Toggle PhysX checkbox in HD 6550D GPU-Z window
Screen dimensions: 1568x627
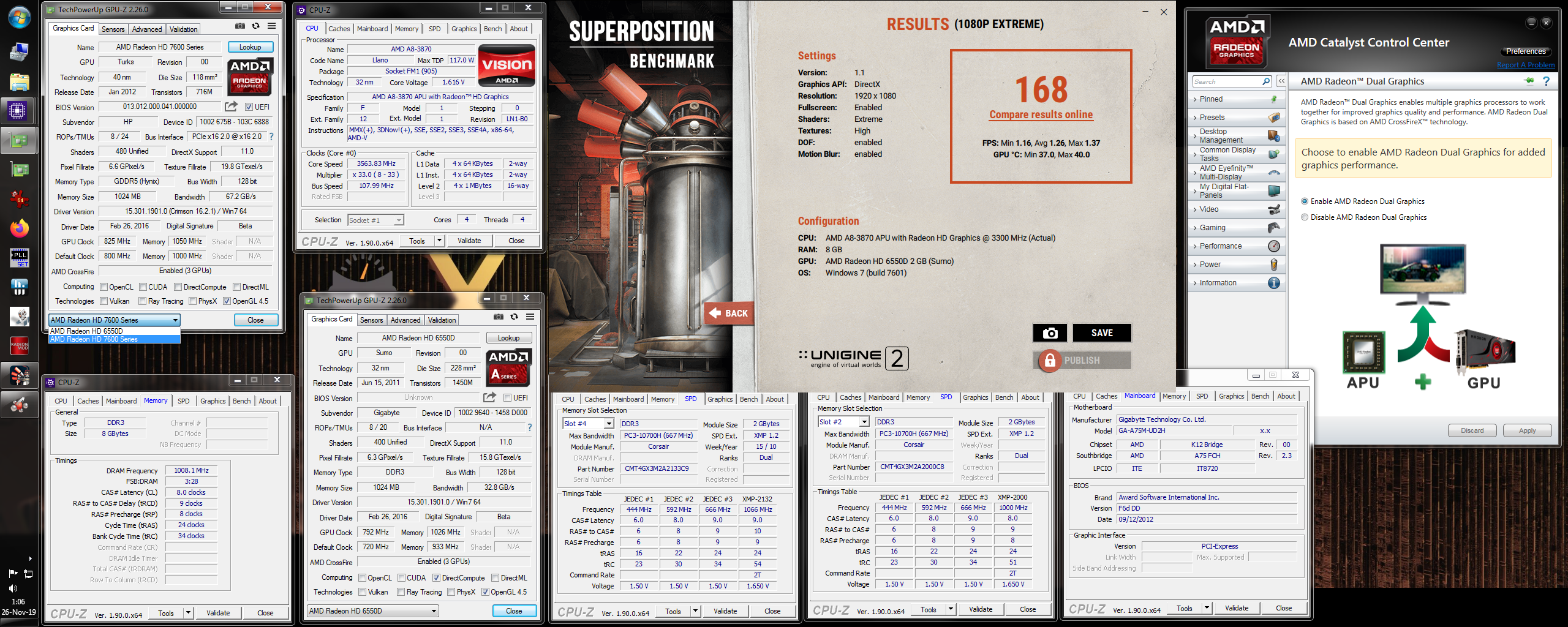(451, 592)
